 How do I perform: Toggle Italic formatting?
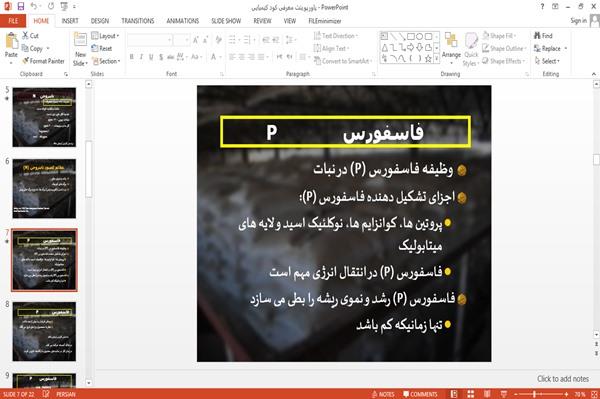pyautogui.click(x=141, y=57)
